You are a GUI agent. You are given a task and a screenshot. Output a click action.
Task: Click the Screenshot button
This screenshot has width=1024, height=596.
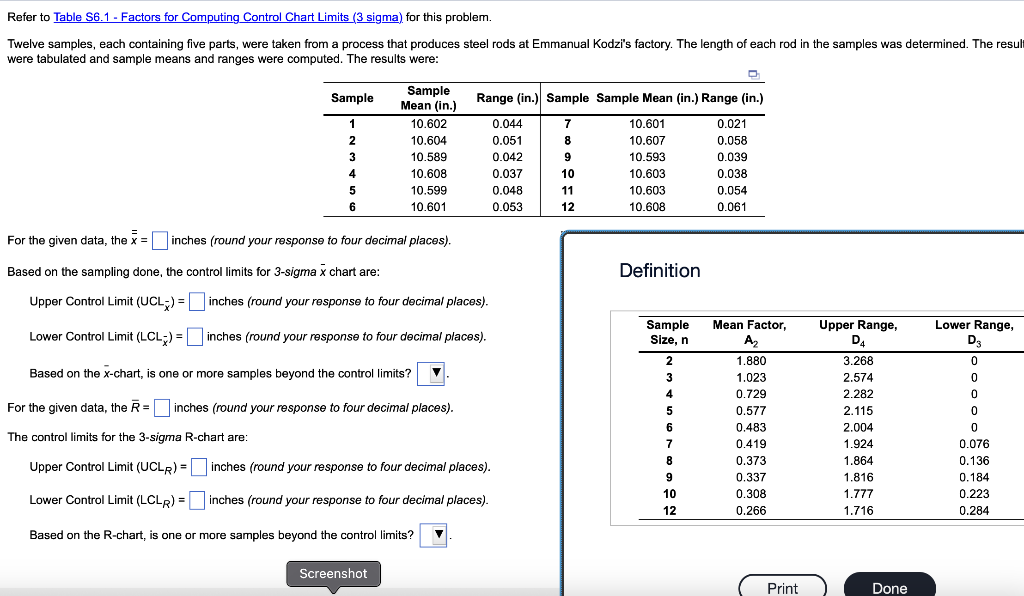(x=333, y=573)
